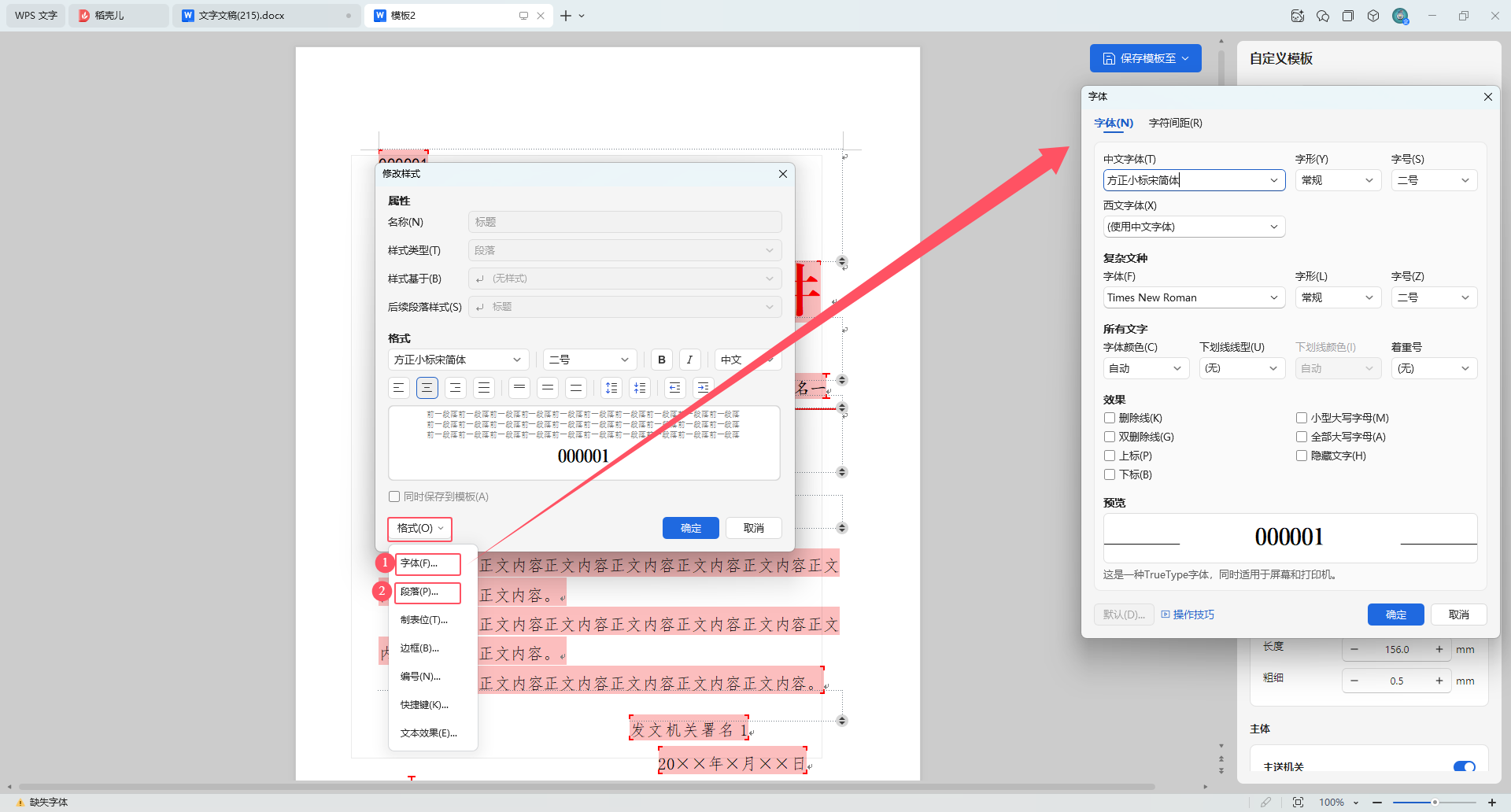Toggle bold in the Modify Style dialog
1511x812 pixels.
coord(661,360)
